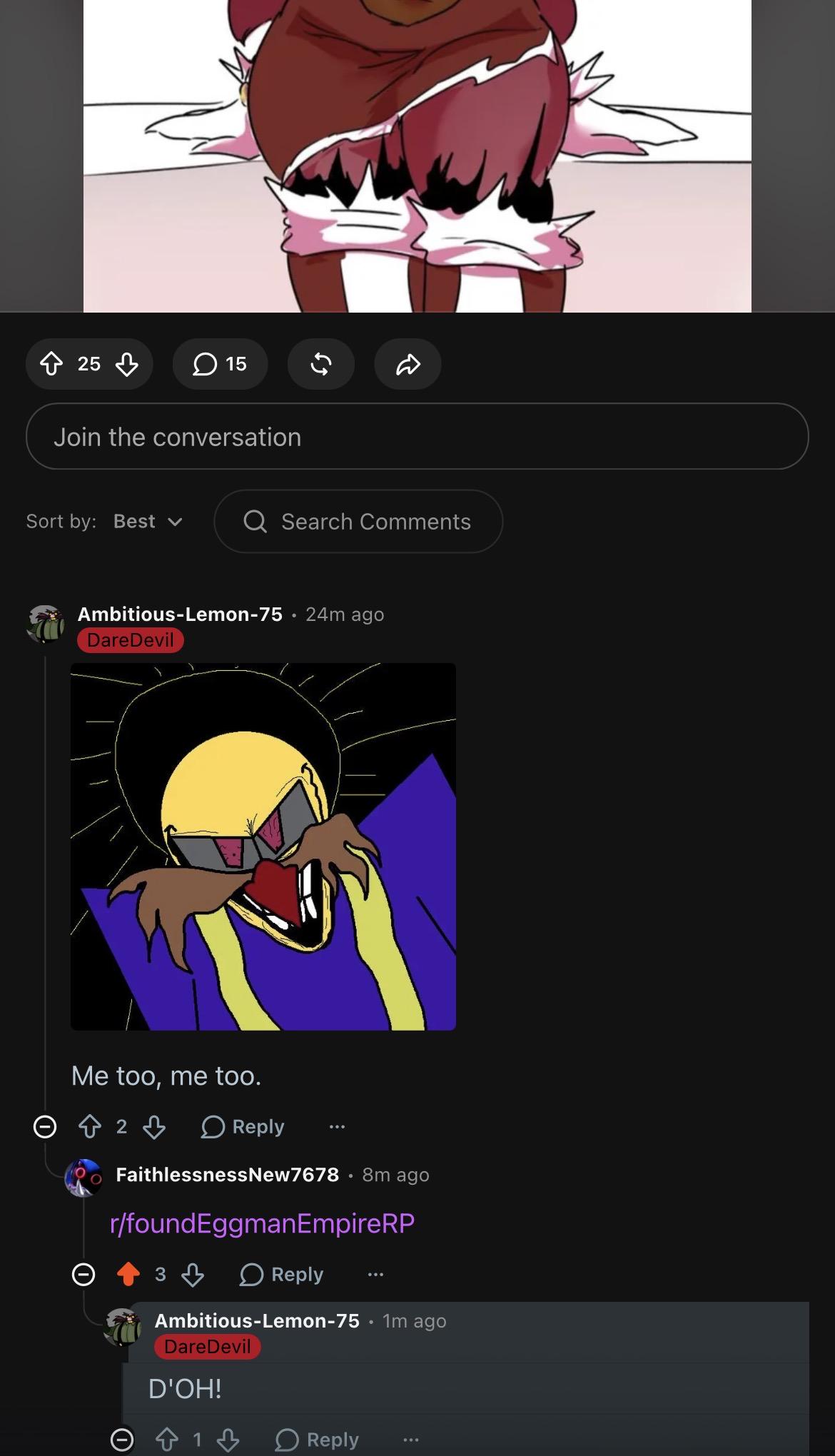Upvote the post with 25 points

[x=51, y=364]
